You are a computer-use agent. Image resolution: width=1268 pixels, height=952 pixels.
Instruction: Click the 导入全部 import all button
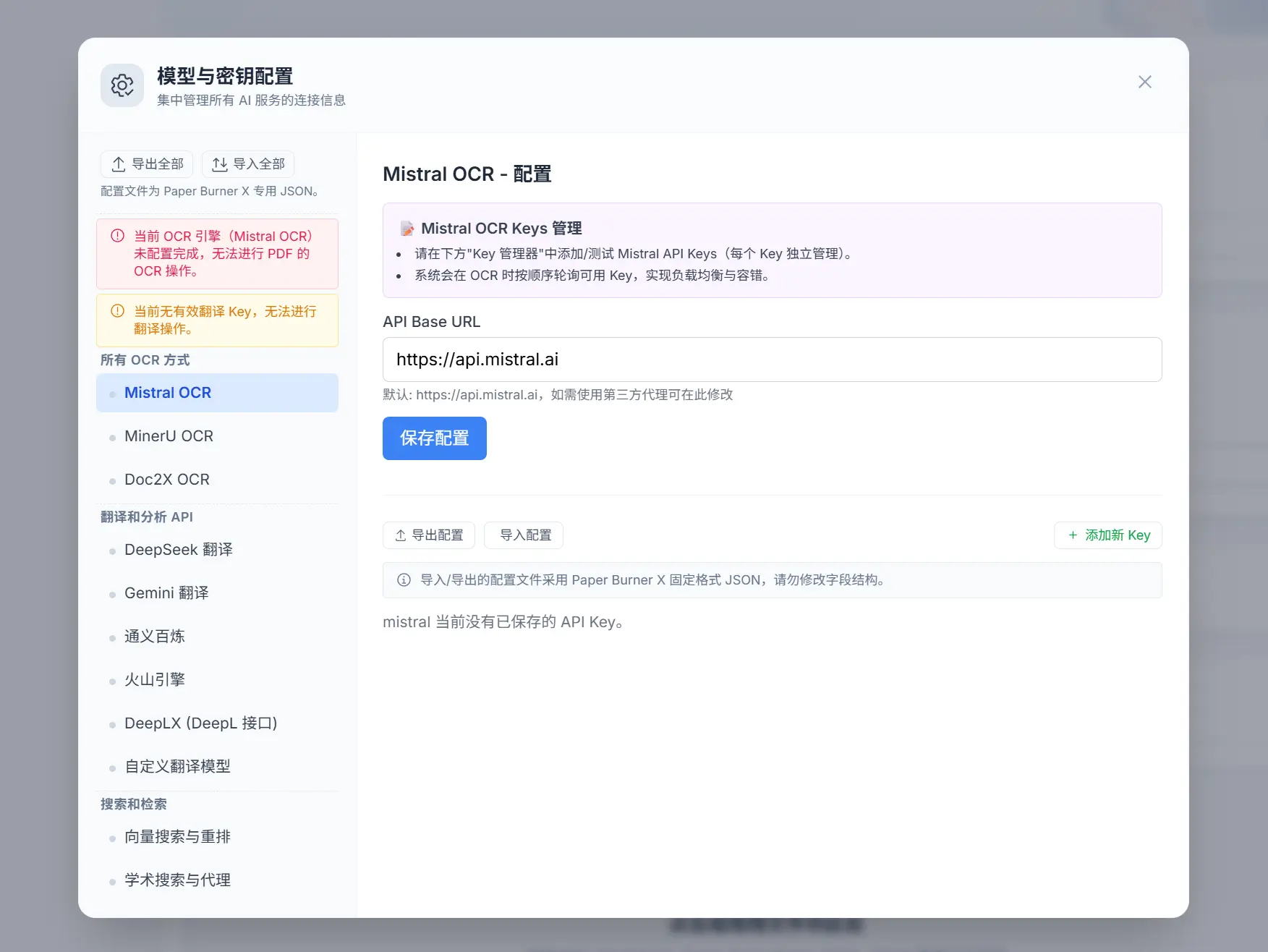click(x=248, y=164)
